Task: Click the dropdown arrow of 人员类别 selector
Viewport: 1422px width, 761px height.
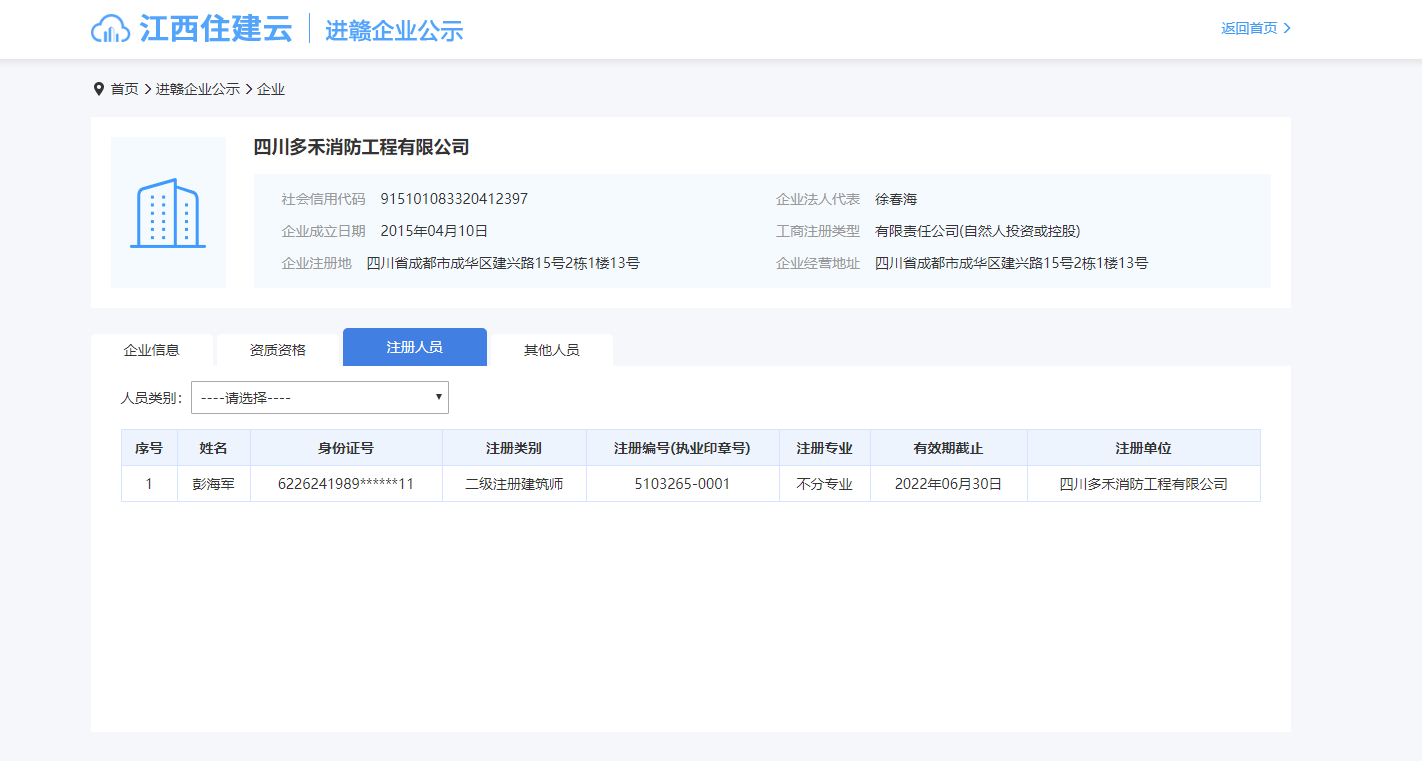Action: click(x=438, y=397)
